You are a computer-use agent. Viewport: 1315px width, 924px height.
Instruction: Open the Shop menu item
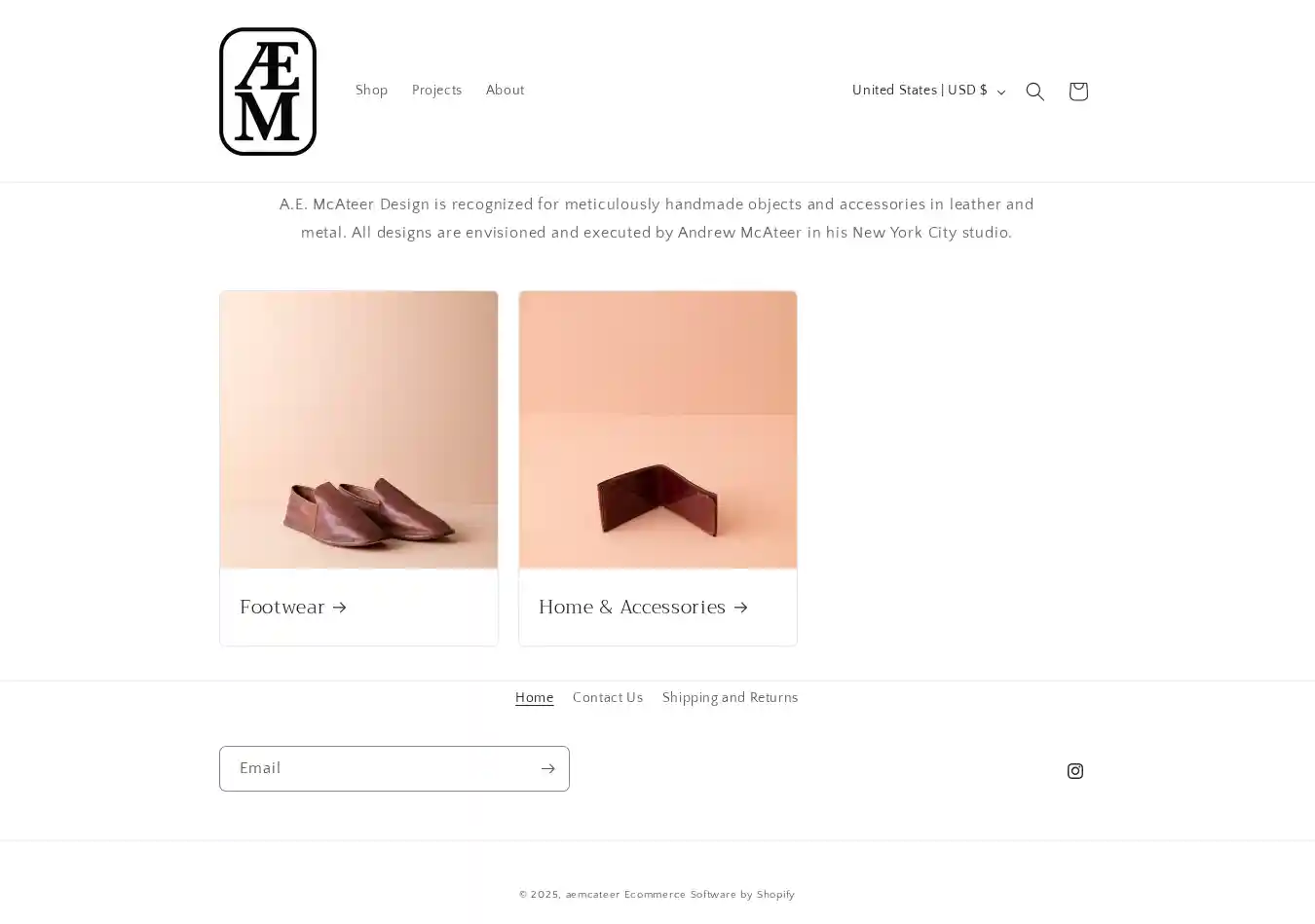[x=371, y=91]
